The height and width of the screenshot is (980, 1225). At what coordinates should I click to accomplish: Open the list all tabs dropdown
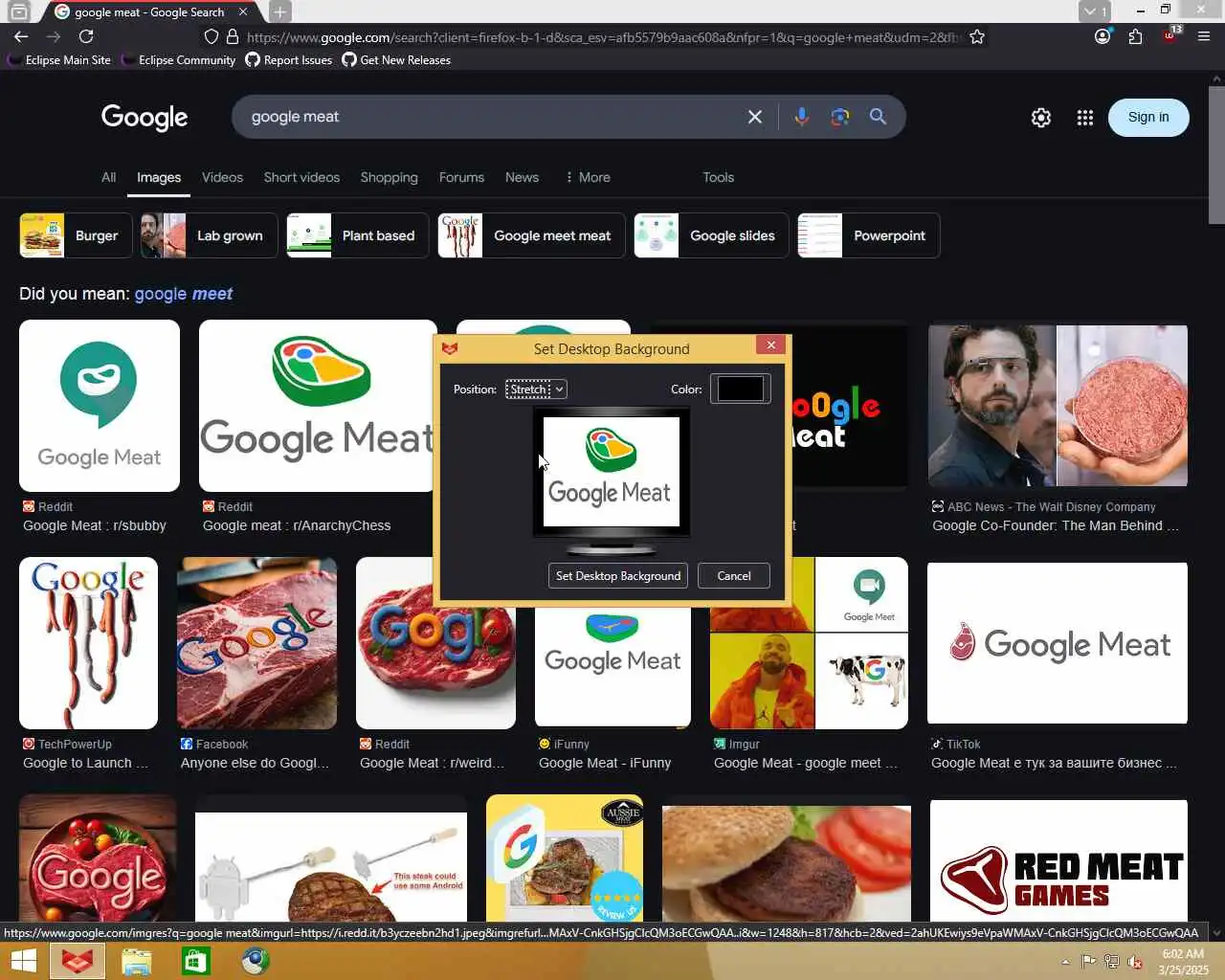pyautogui.click(x=1095, y=11)
